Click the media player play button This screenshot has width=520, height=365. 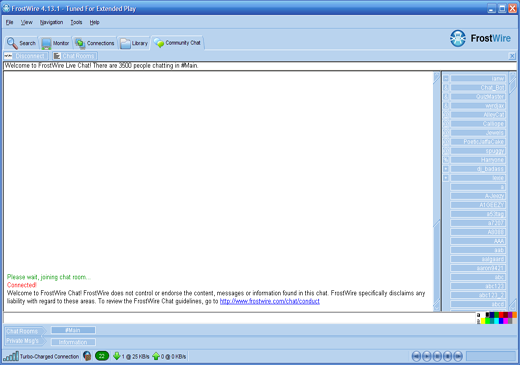pos(427,356)
